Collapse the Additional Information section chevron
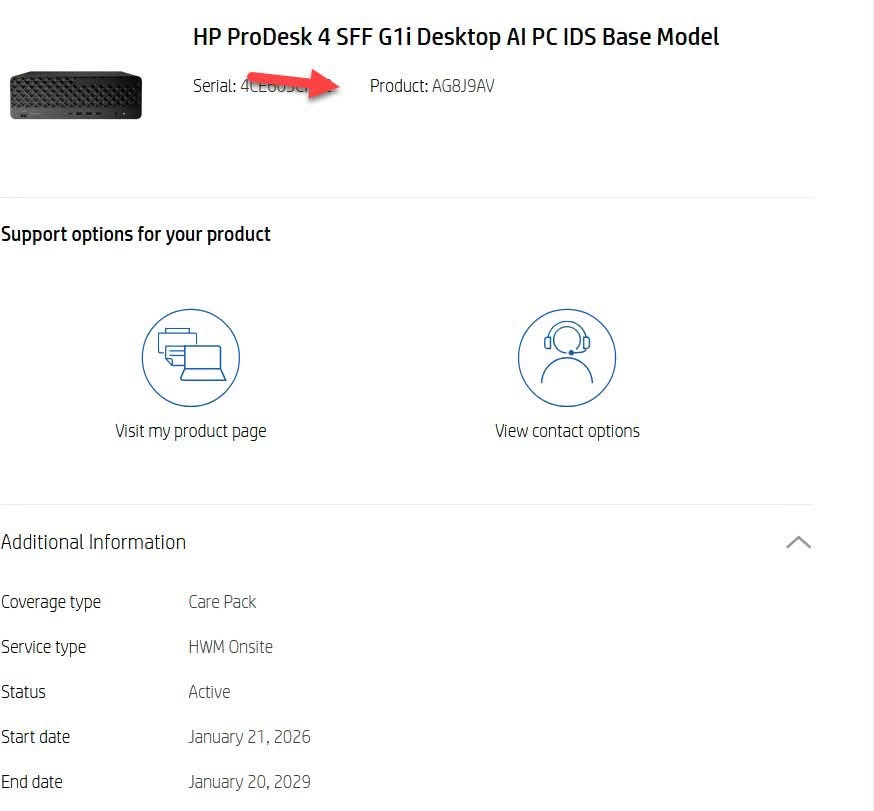The height and width of the screenshot is (811, 874). tap(798, 542)
